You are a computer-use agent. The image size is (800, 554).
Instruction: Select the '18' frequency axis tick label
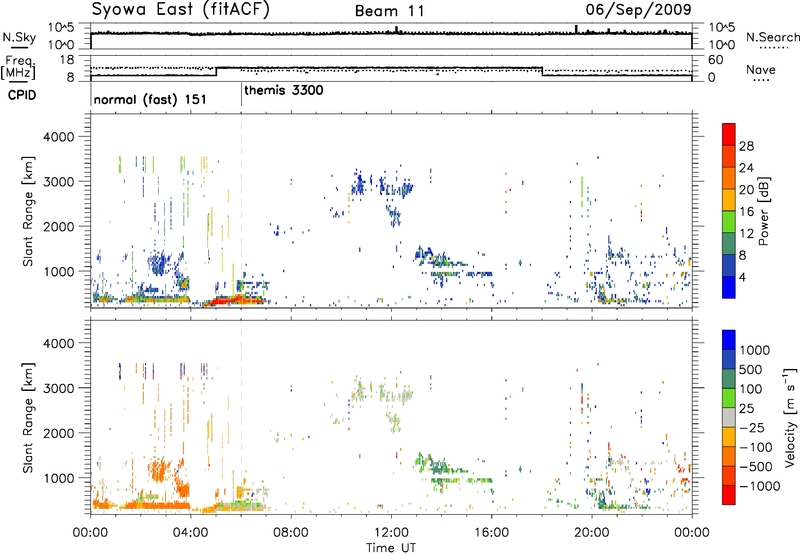tap(67, 60)
